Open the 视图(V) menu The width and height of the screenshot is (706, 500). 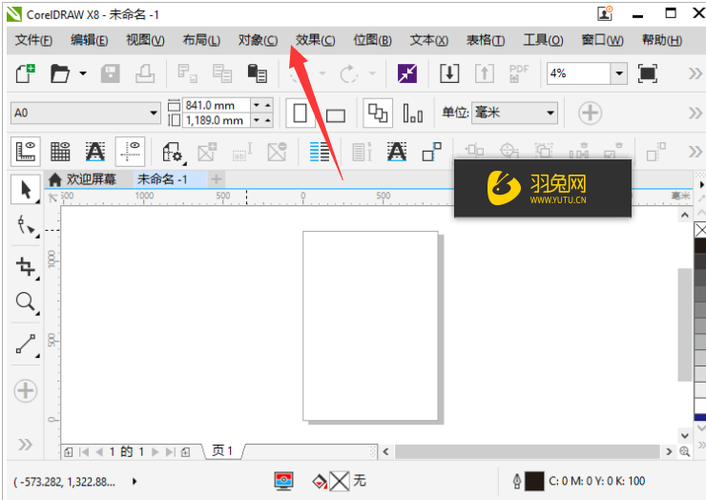(145, 41)
